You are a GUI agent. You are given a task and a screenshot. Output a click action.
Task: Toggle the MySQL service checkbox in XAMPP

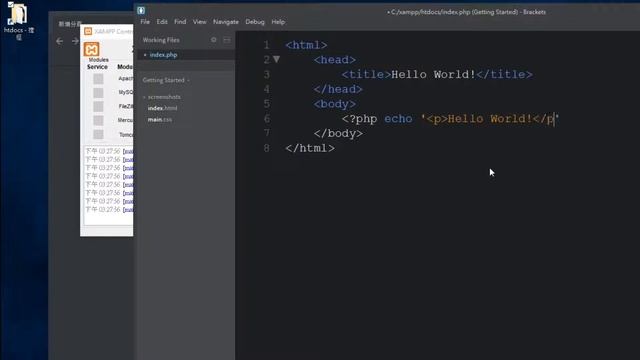(98, 93)
